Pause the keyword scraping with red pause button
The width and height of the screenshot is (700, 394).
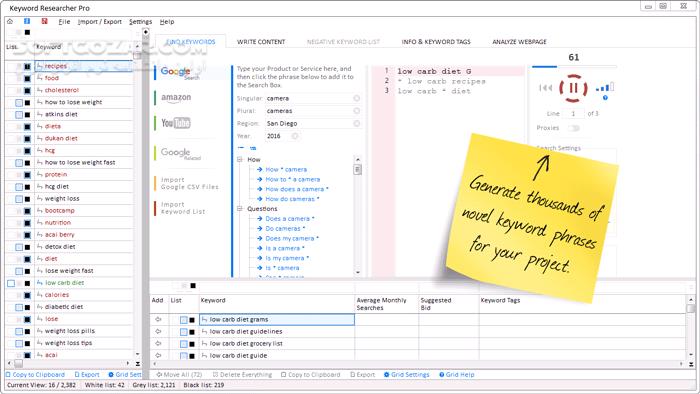click(573, 88)
